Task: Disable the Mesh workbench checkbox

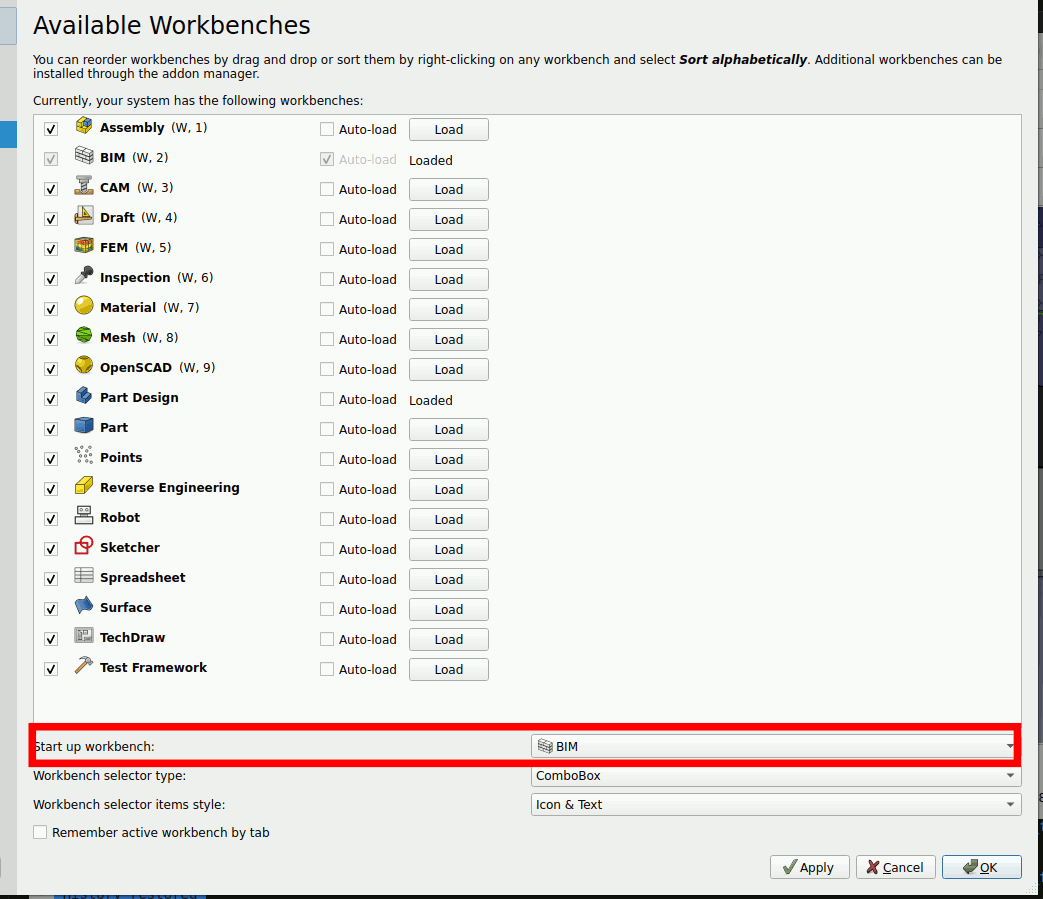Action: (51, 339)
